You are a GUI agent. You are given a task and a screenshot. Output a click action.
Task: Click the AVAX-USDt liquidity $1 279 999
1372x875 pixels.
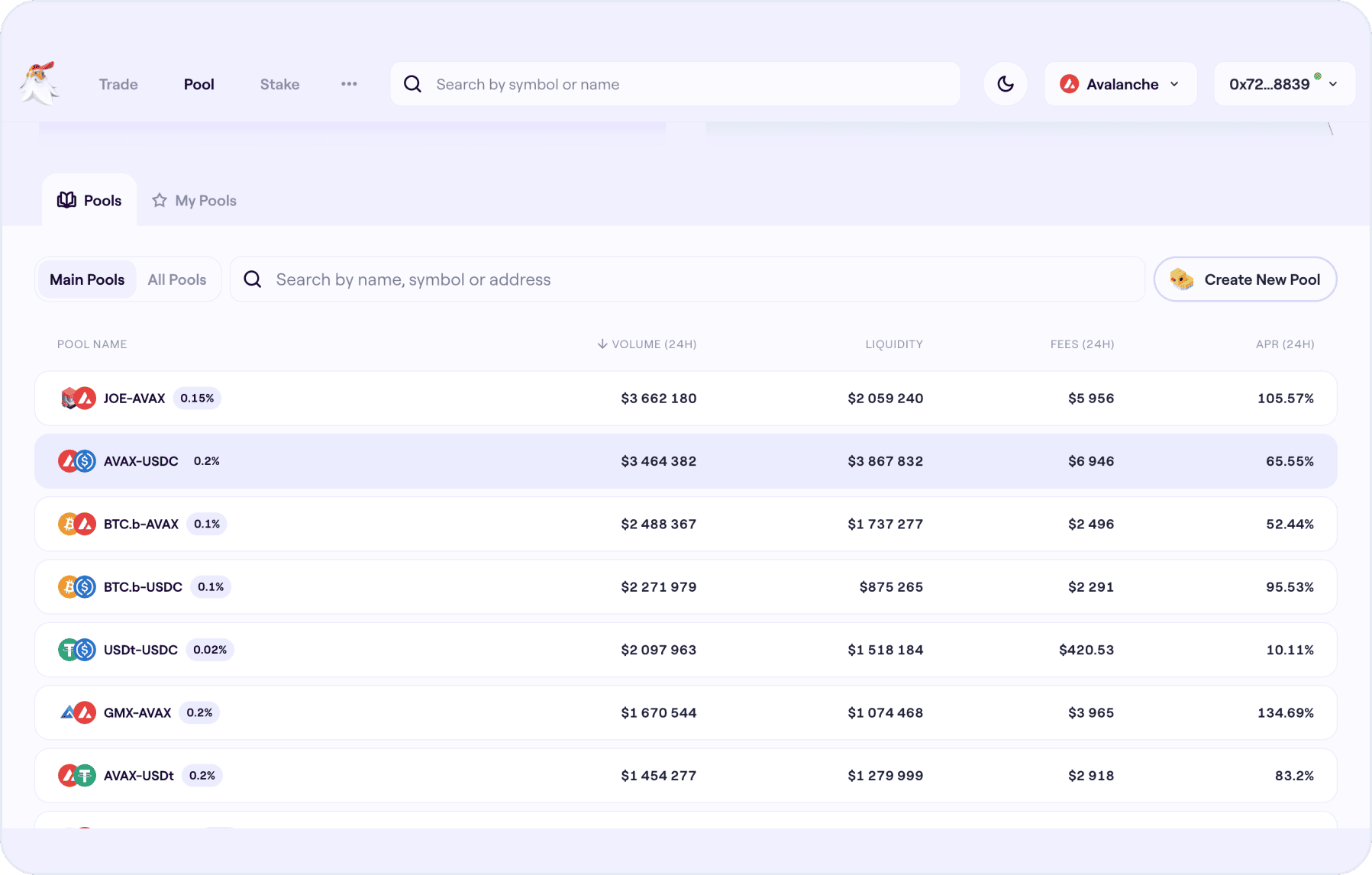[x=886, y=775]
